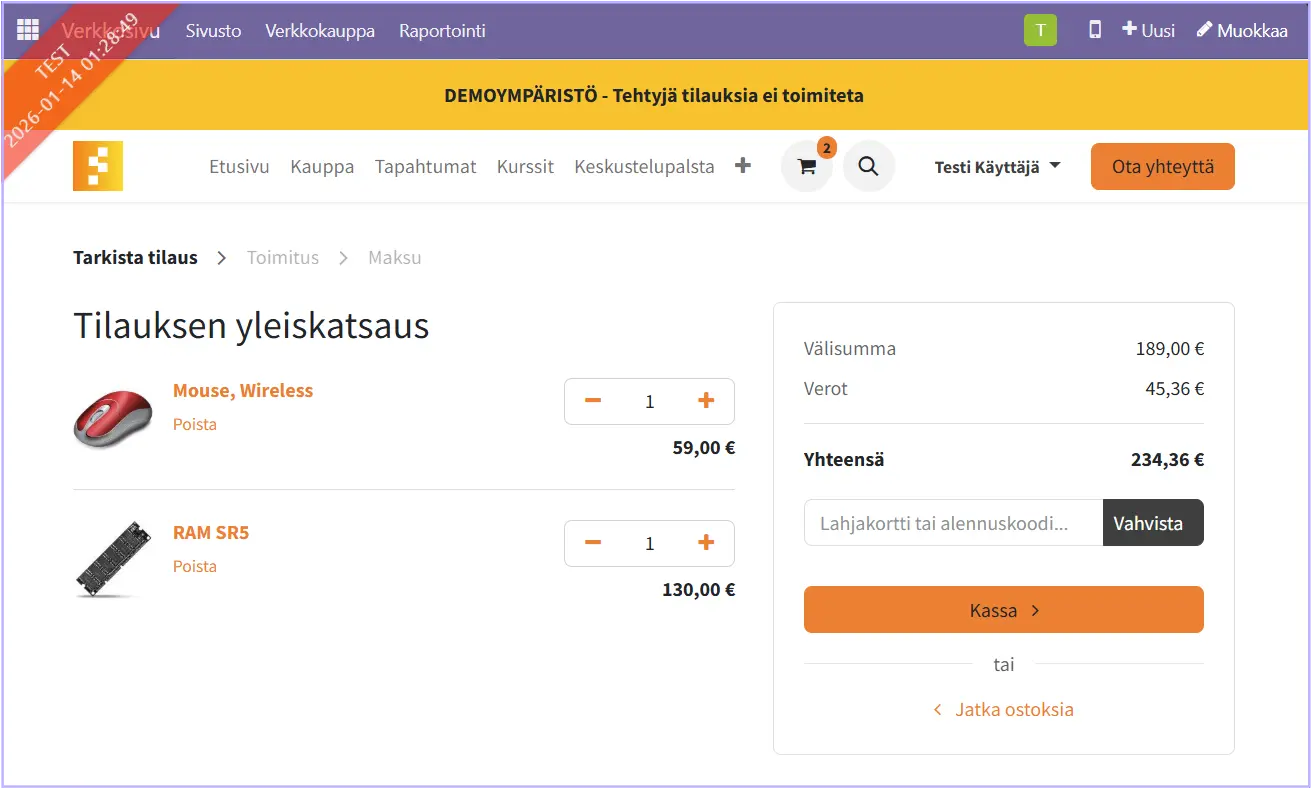Viewport: 1311px width, 788px height.
Task: Open the Mouse, Wireless product thumbnail
Action: [113, 419]
